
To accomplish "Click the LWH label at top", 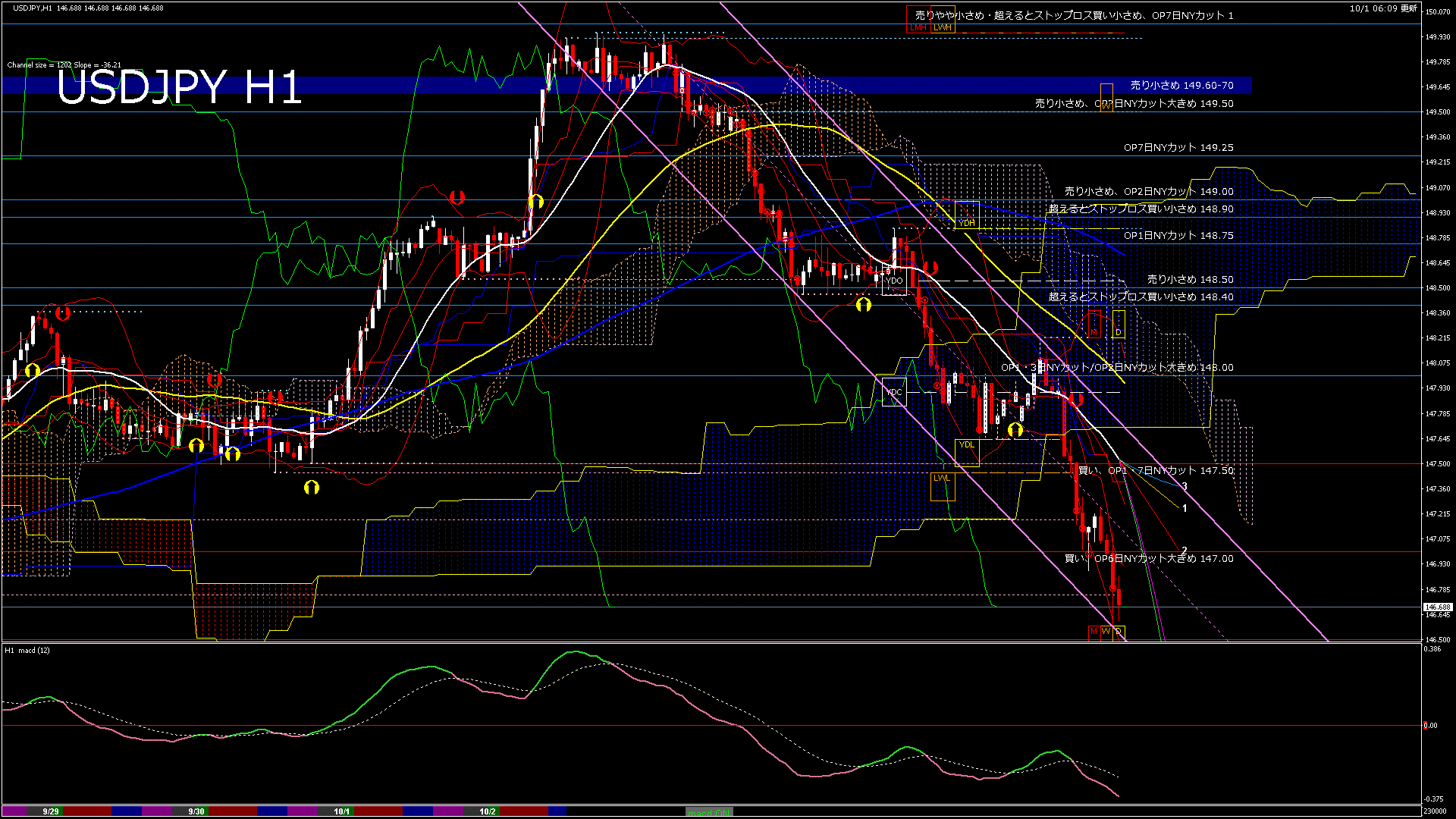I will tap(943, 27).
